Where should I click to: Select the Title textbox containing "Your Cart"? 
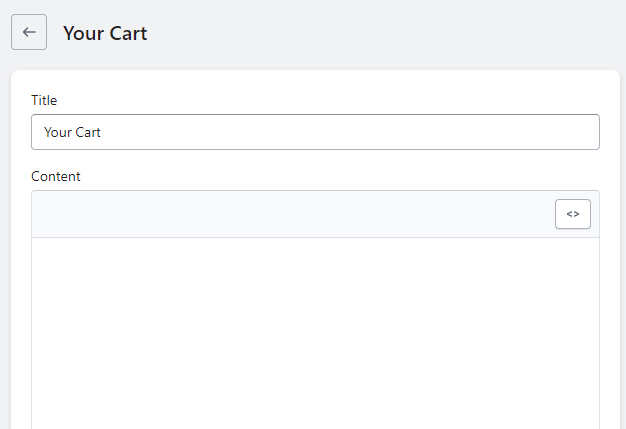pyautogui.click(x=315, y=132)
